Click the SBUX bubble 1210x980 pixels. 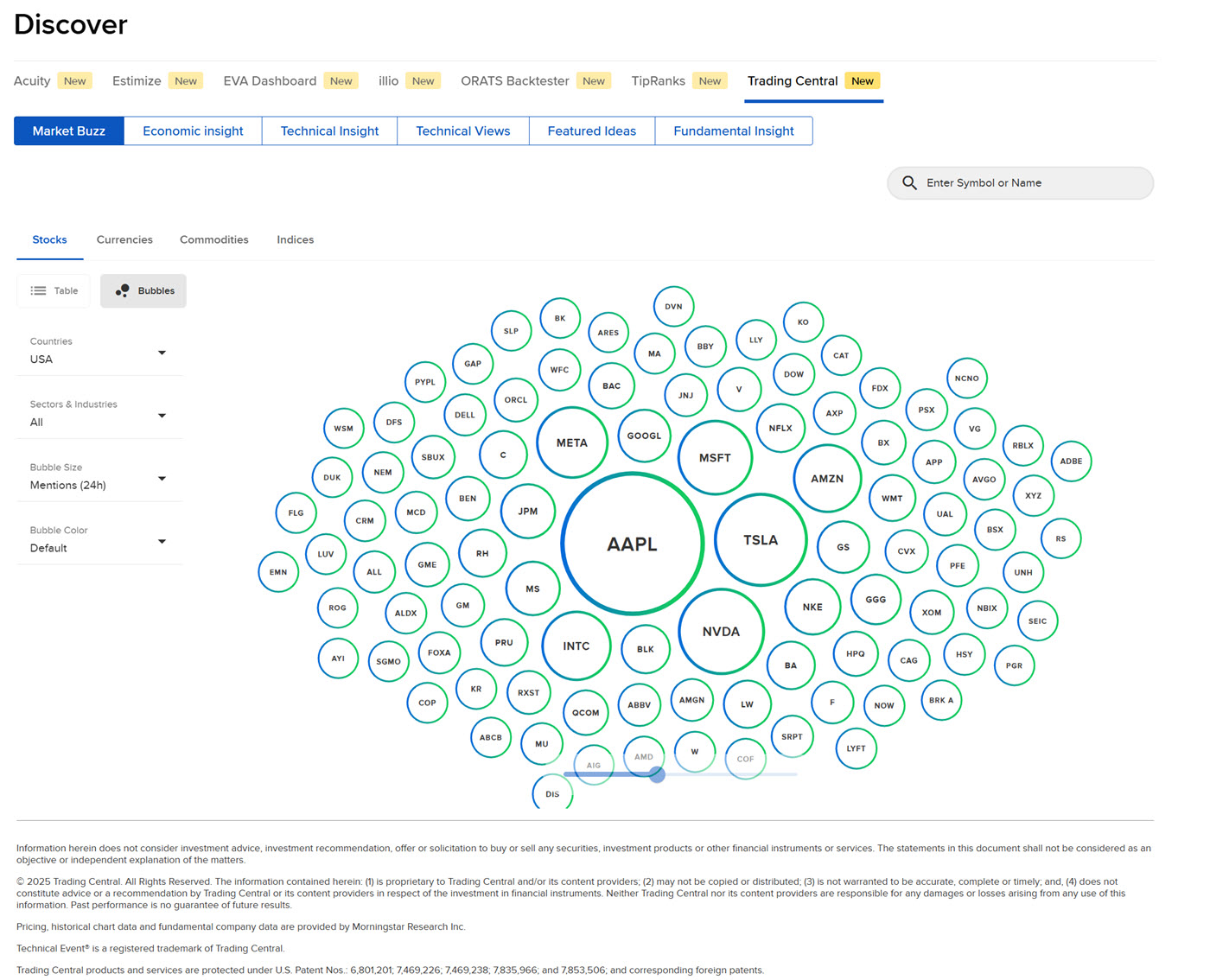pyautogui.click(x=433, y=457)
